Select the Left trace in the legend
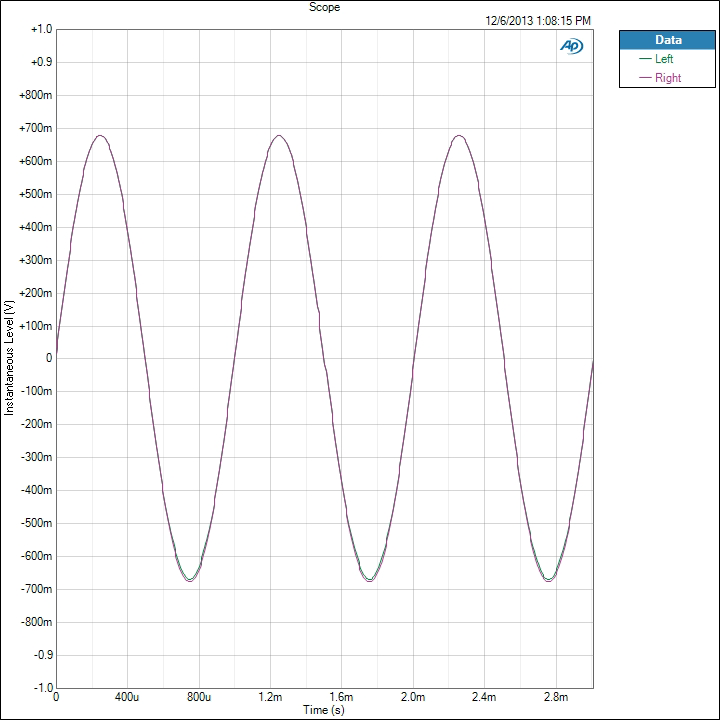720x720 pixels. pos(664,59)
